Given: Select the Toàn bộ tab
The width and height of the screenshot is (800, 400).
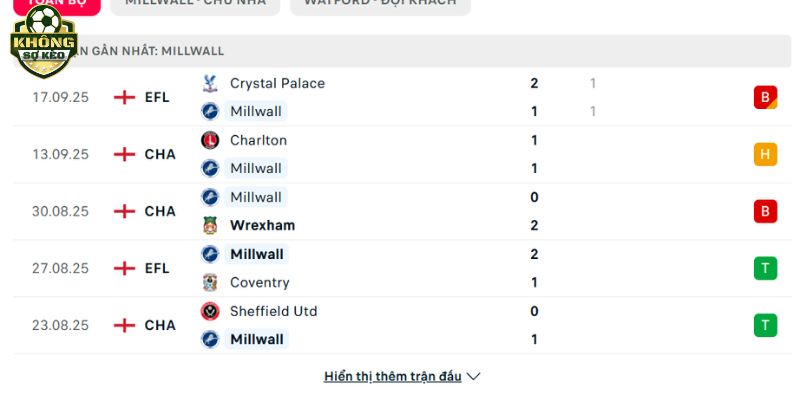Looking at the screenshot, I should click(x=57, y=4).
